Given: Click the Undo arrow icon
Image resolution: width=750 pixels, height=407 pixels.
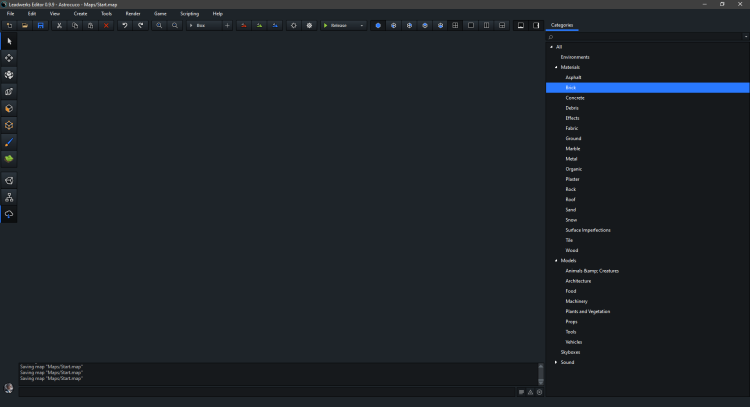Looking at the screenshot, I should [x=124, y=25].
